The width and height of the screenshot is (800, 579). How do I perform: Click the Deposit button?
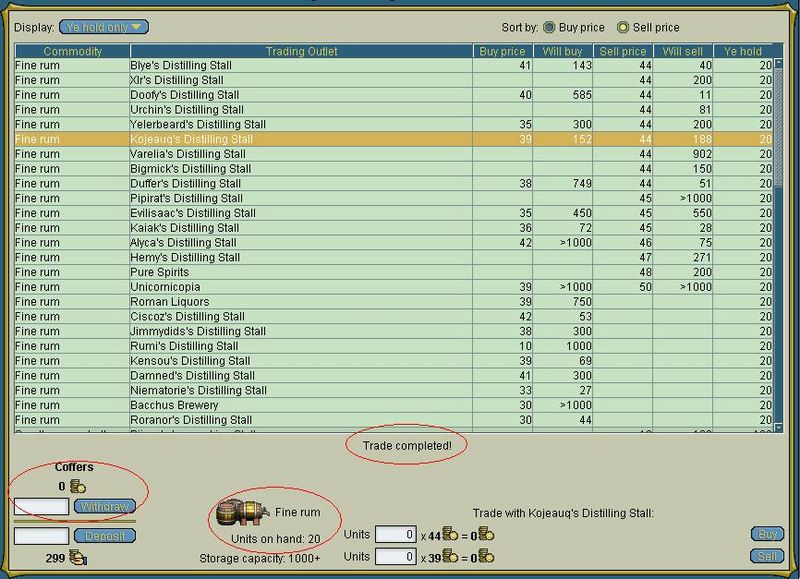(x=105, y=536)
